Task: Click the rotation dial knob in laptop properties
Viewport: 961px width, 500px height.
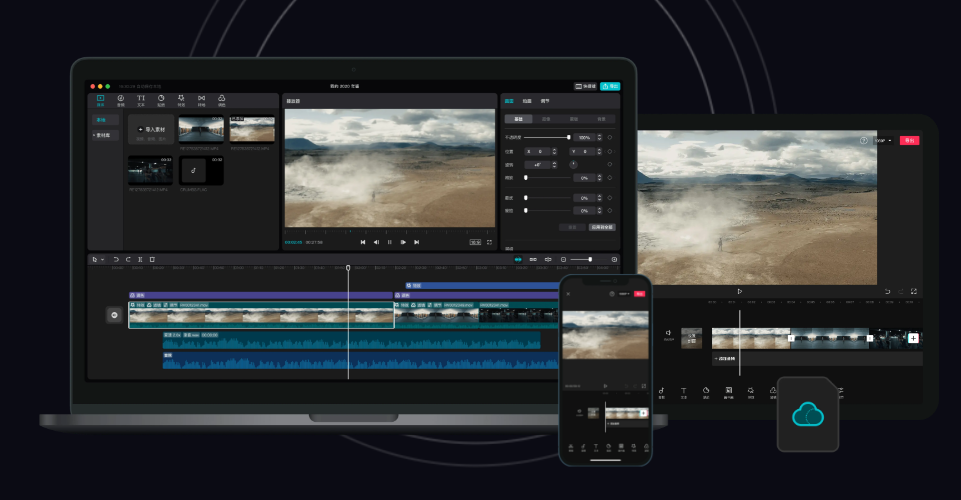Action: tap(573, 165)
